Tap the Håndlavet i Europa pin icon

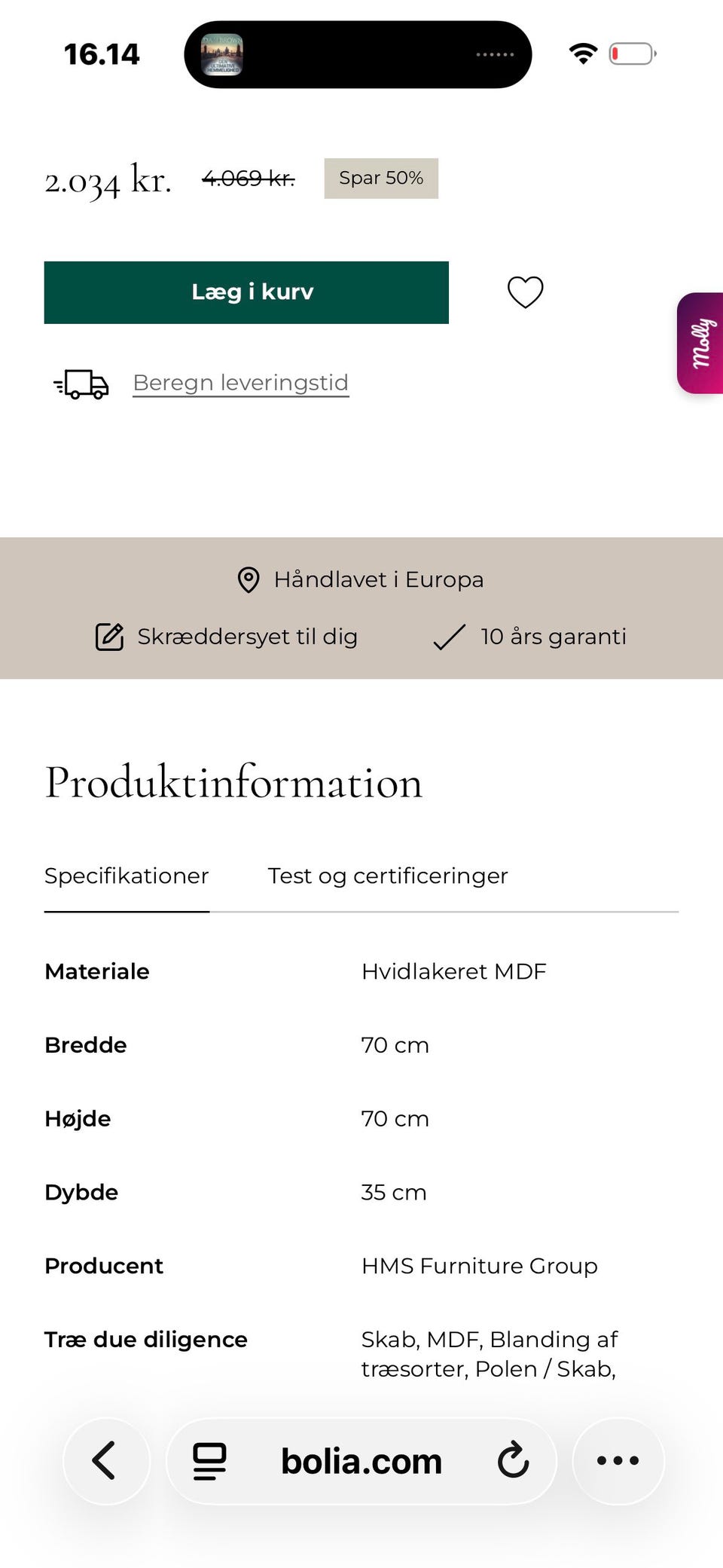coord(249,579)
